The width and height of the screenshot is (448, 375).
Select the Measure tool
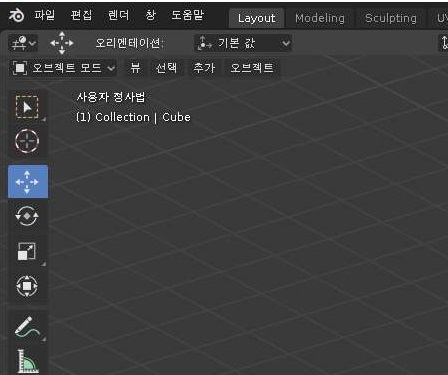pos(27,361)
